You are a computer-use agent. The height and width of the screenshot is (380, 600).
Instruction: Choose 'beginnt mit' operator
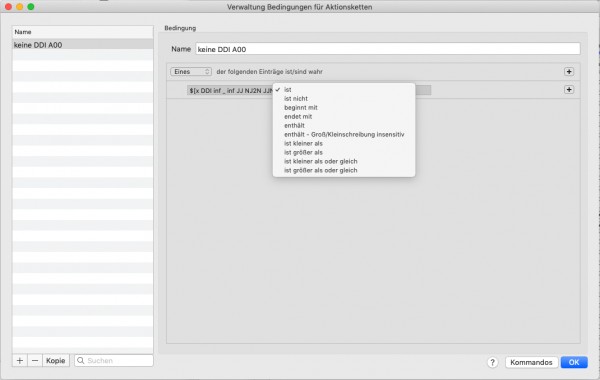pyautogui.click(x=344, y=108)
